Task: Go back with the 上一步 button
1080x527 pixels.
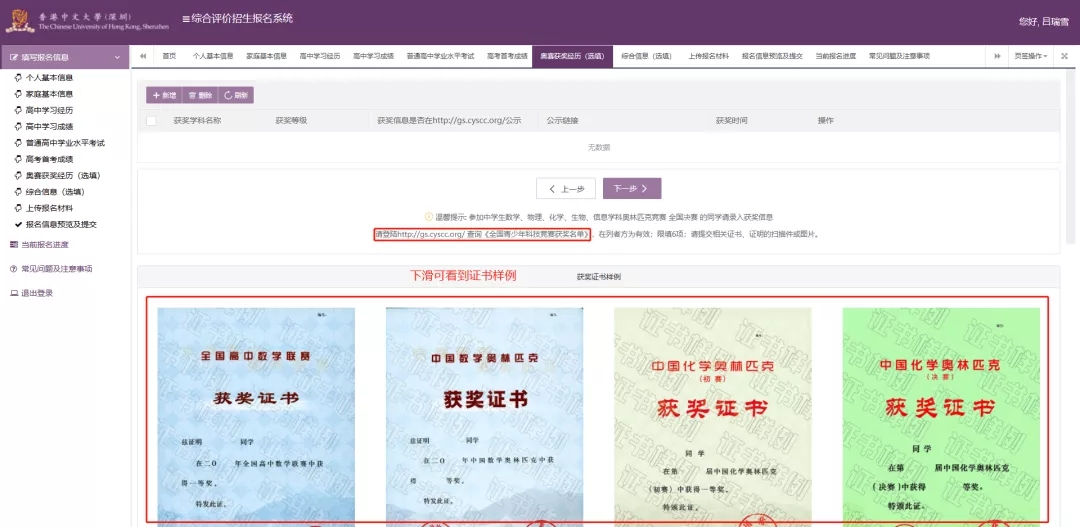Action: pos(566,188)
